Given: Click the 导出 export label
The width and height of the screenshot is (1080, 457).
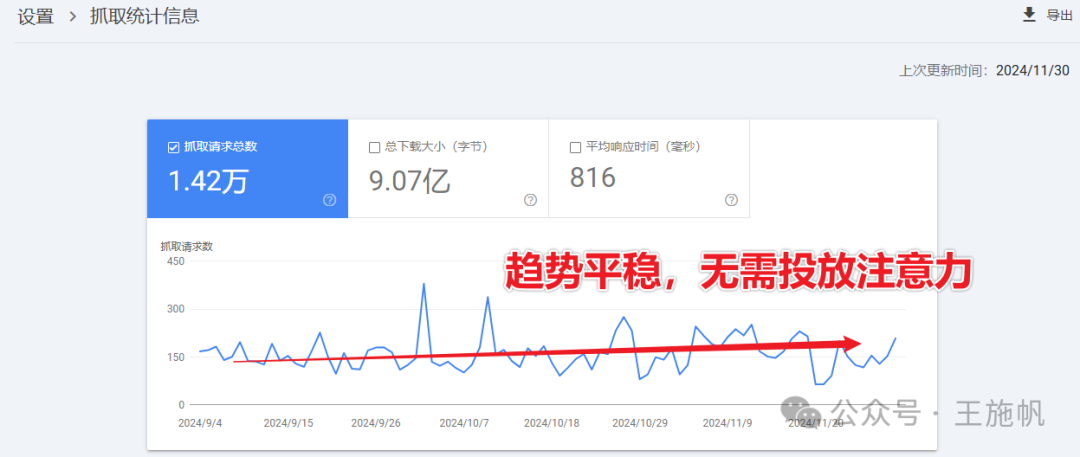Looking at the screenshot, I should click(1059, 16).
